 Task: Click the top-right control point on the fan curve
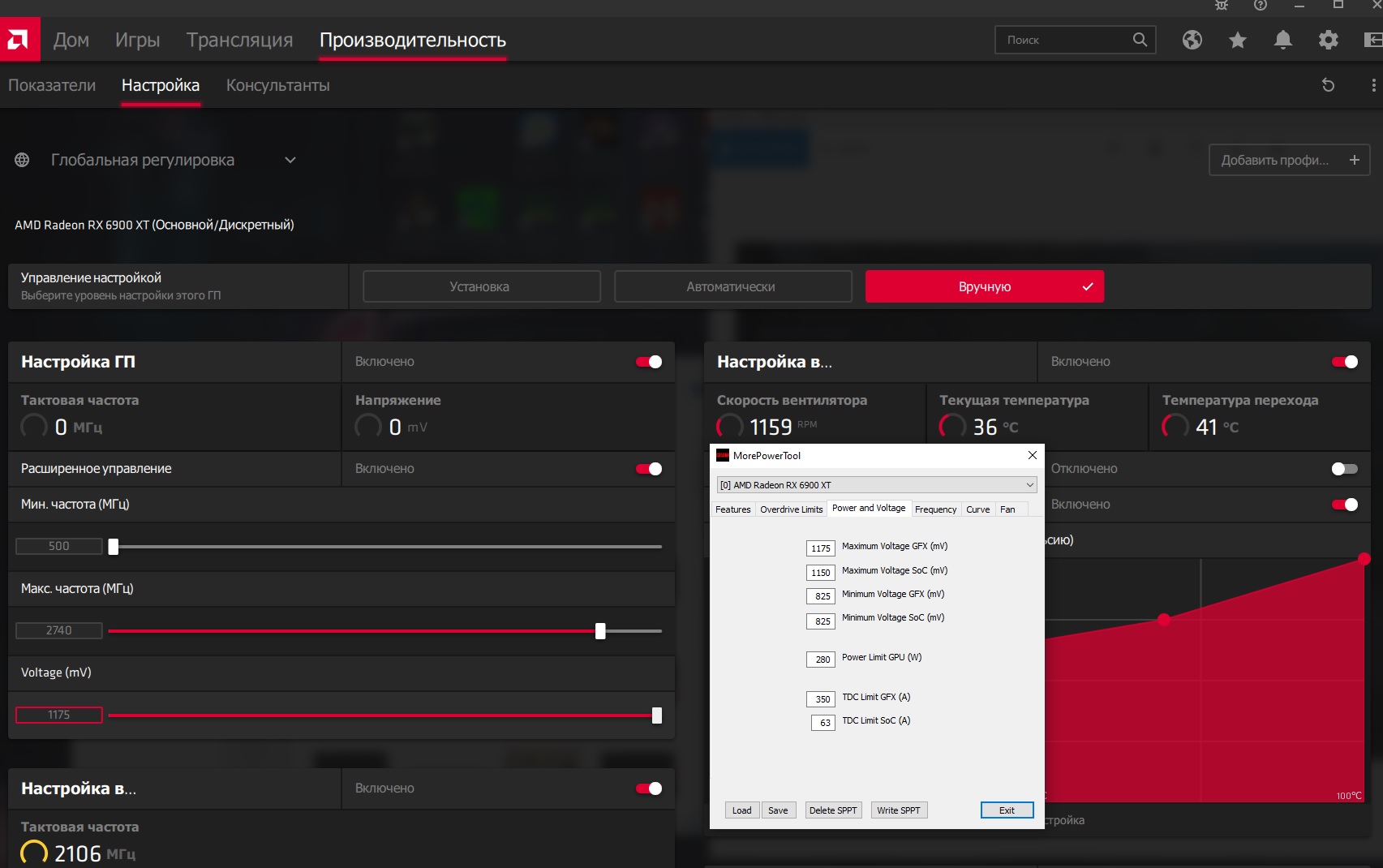pyautogui.click(x=1364, y=559)
